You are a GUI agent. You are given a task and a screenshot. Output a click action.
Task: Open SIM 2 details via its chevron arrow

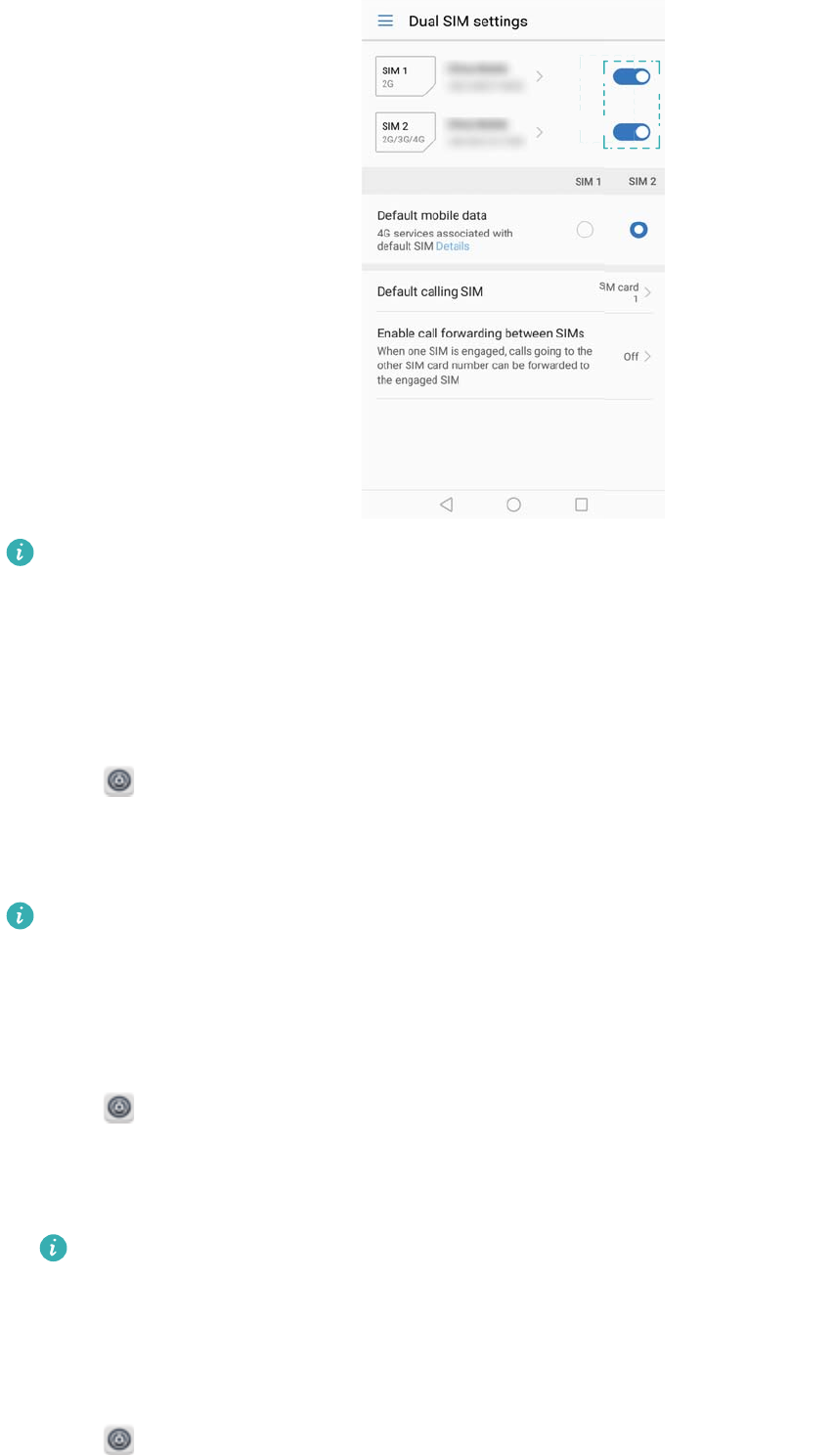(539, 132)
